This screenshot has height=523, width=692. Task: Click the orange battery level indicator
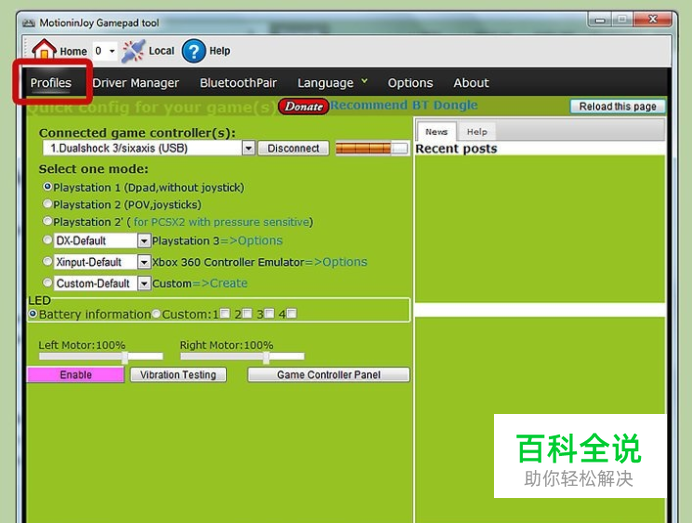click(372, 148)
